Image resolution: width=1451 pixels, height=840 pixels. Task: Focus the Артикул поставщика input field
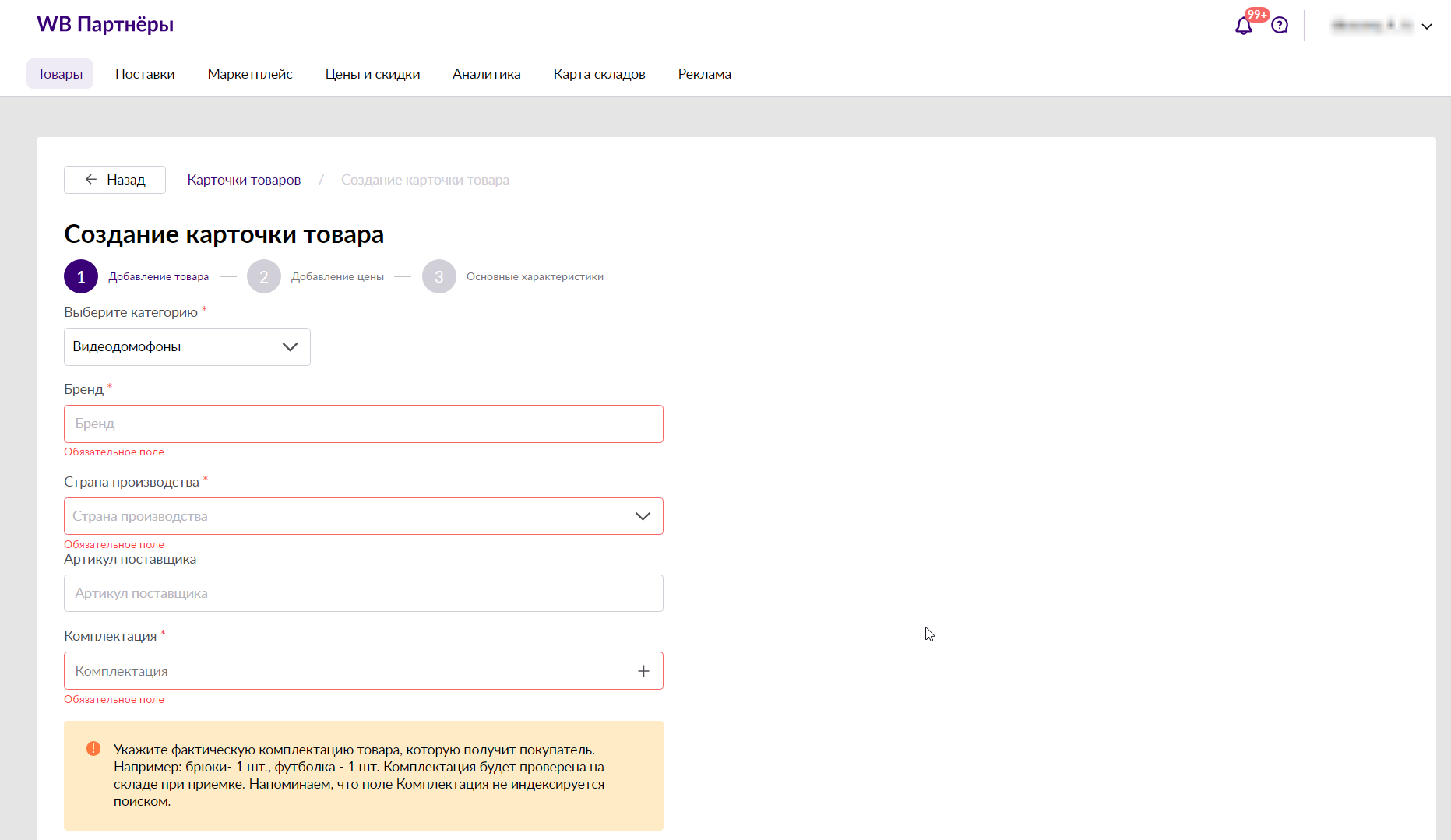[x=364, y=593]
